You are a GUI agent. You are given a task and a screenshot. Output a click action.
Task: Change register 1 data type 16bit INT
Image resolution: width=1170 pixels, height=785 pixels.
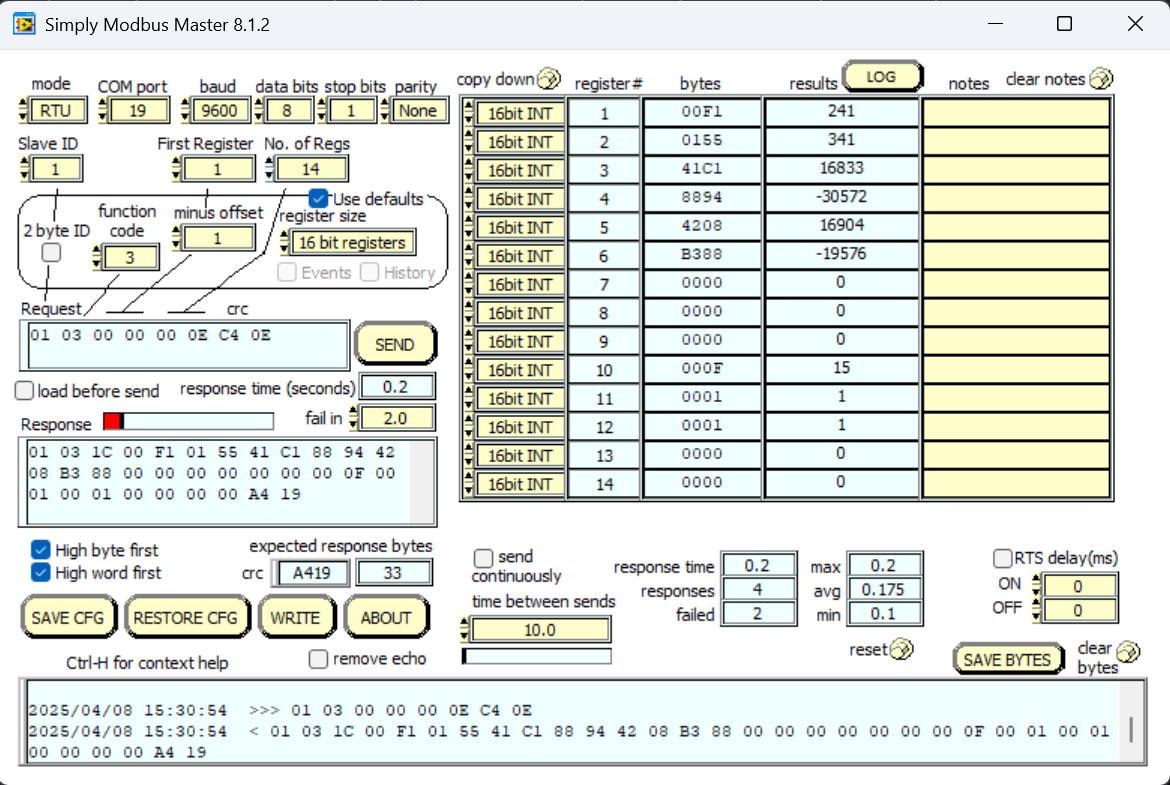pos(520,114)
